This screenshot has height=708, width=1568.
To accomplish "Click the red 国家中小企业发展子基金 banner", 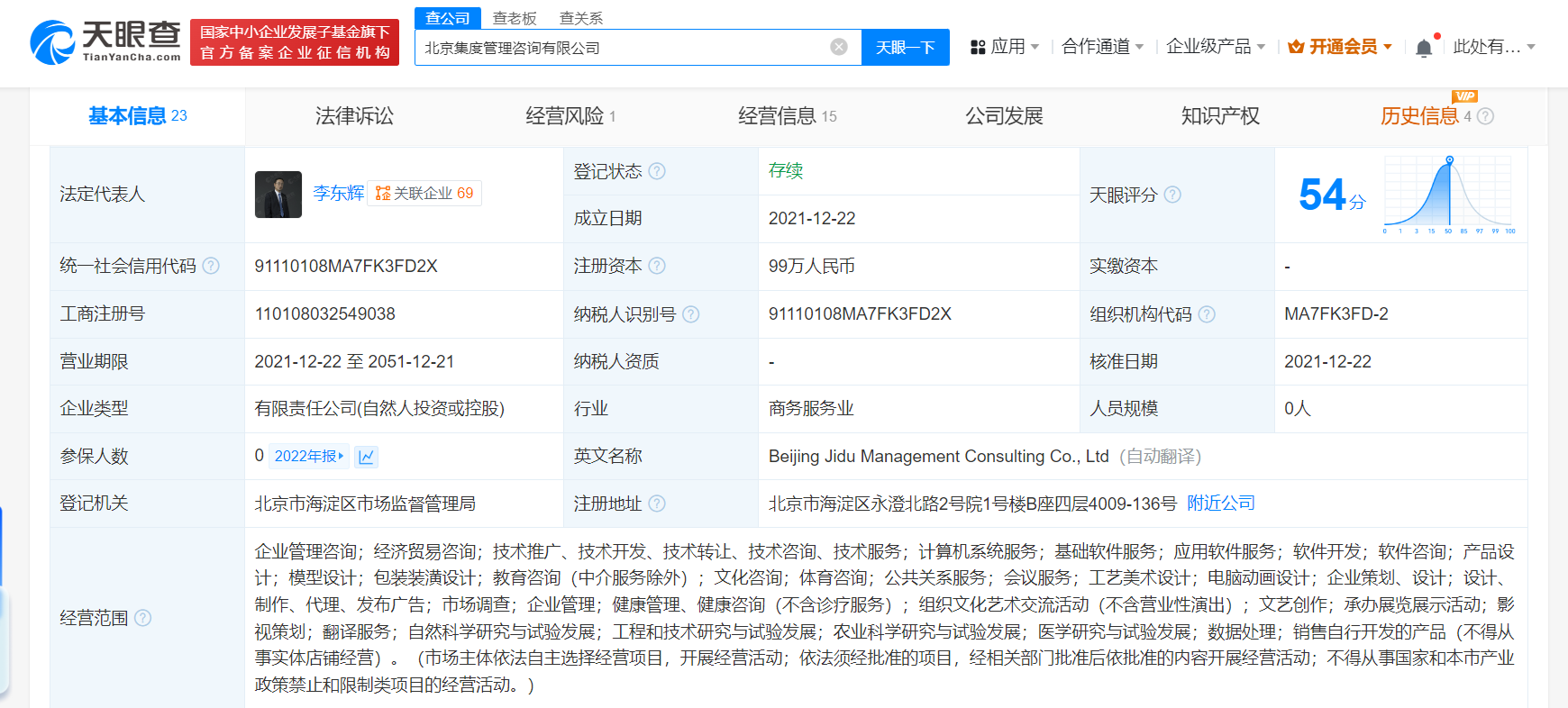I will coord(295,42).
